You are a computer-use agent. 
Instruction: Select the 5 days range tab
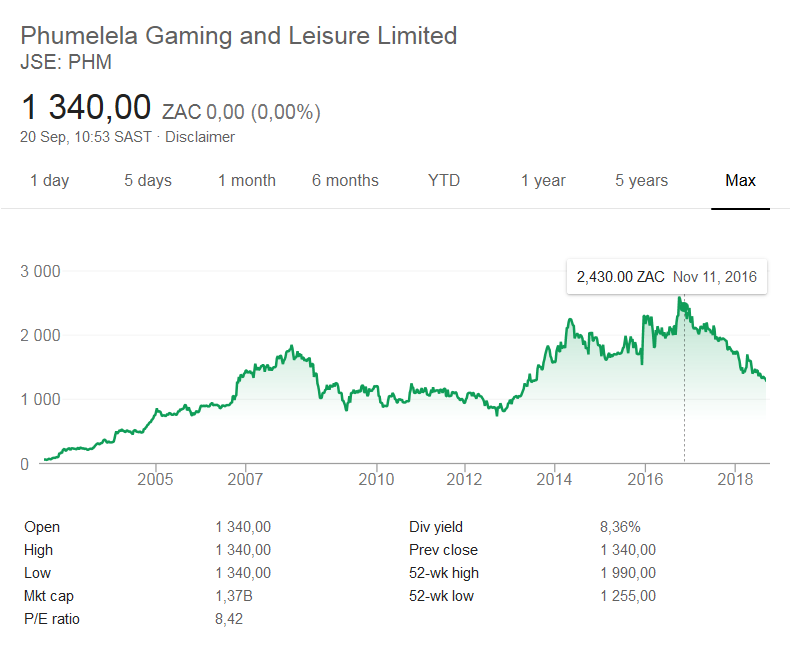[x=147, y=181]
